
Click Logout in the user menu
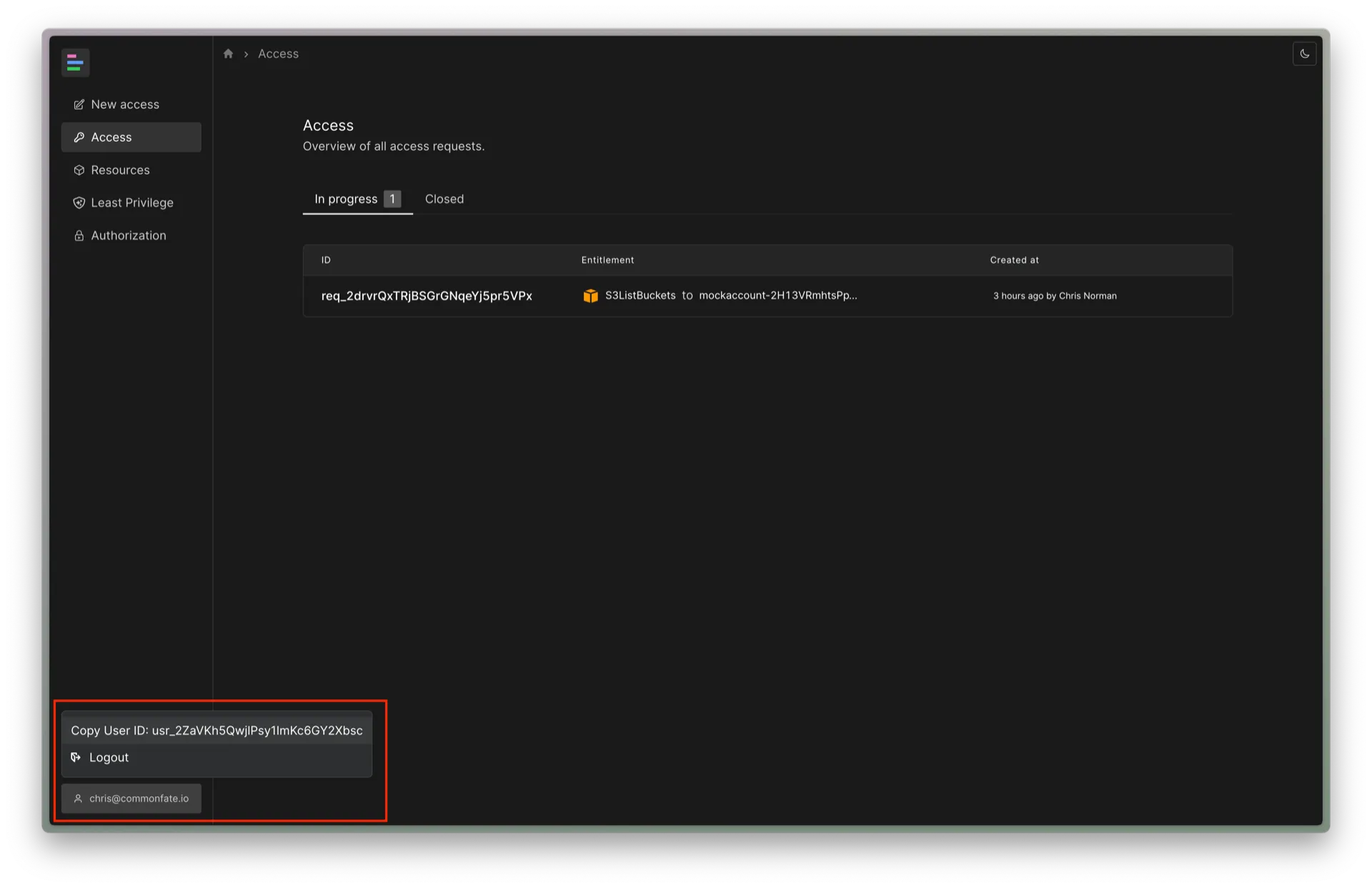coord(109,757)
